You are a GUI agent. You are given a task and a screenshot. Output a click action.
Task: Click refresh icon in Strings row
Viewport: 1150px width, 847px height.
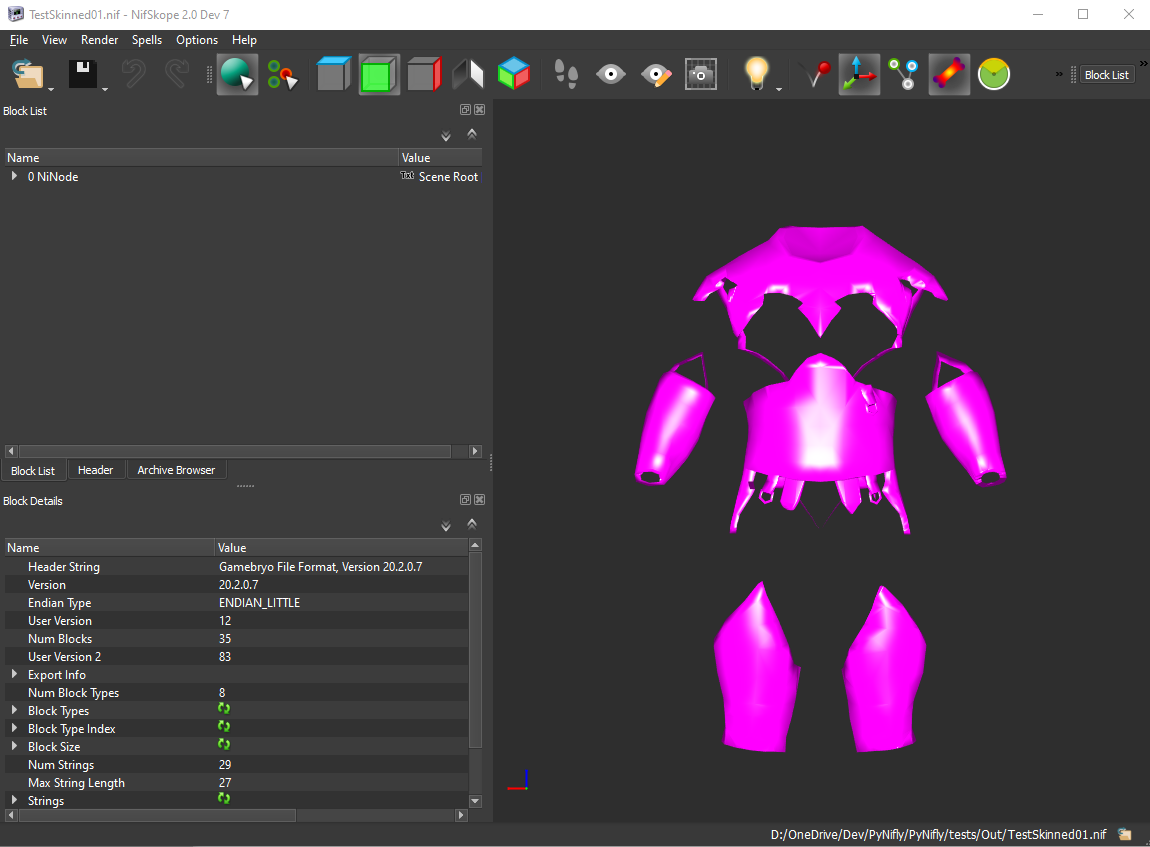[224, 799]
